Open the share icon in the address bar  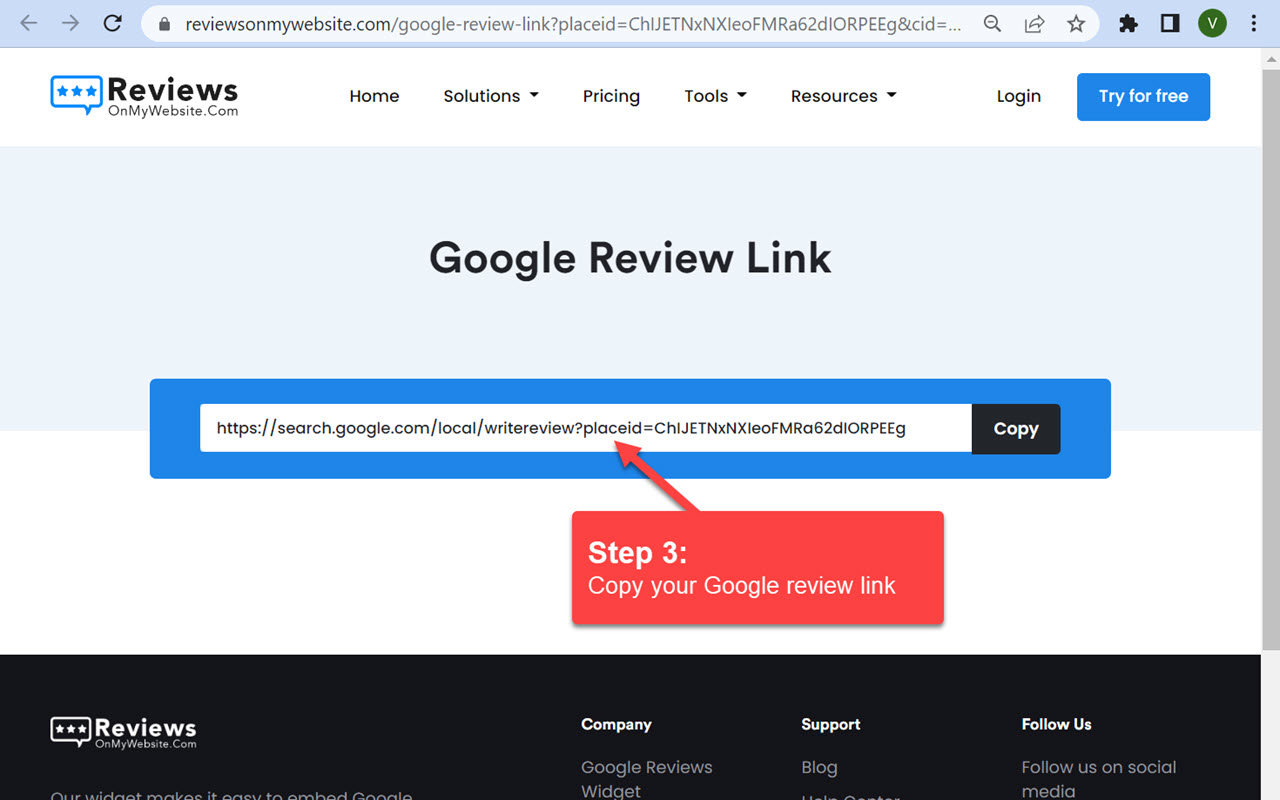(1034, 23)
